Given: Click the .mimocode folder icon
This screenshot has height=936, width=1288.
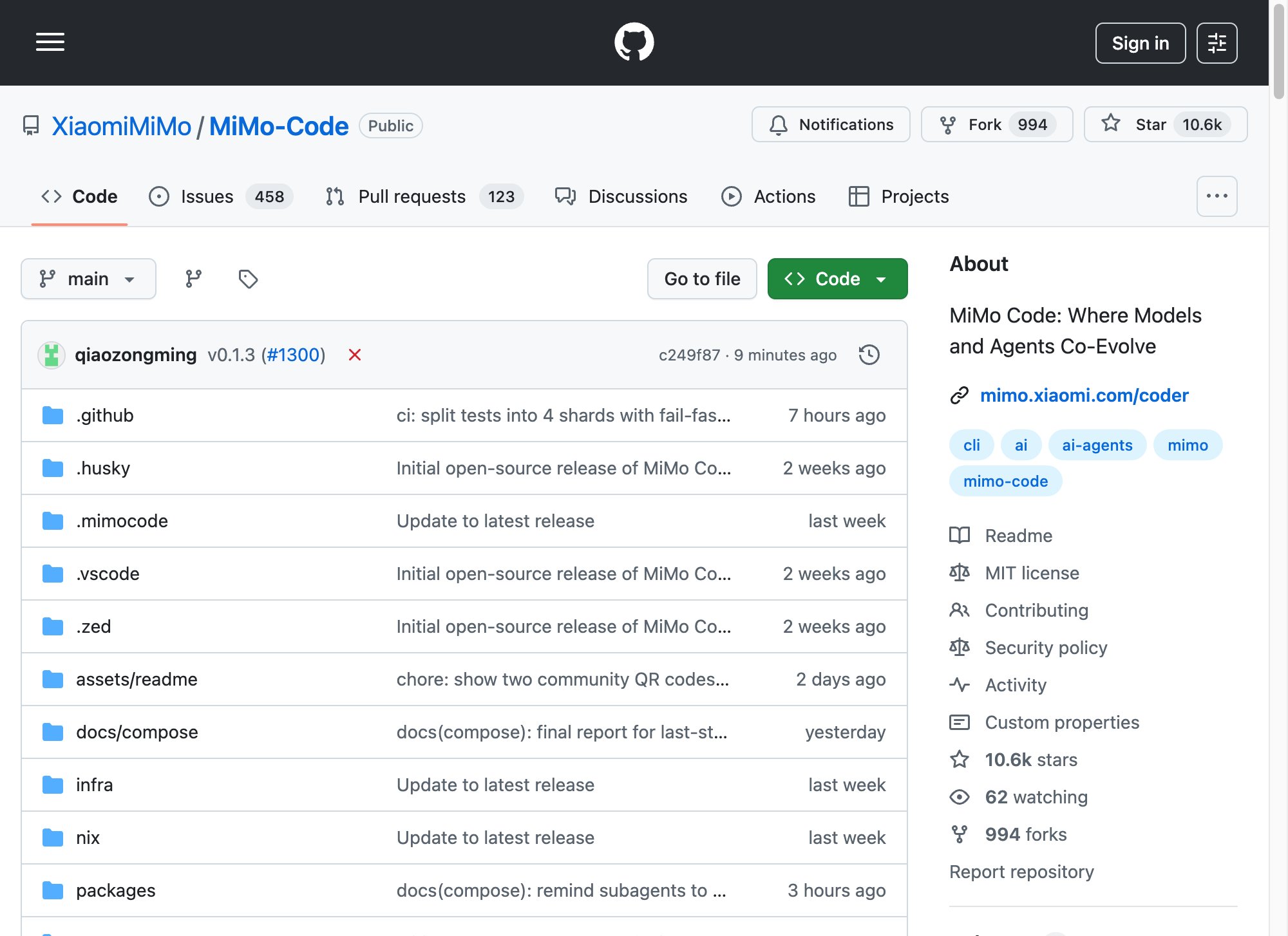Looking at the screenshot, I should coord(53,521).
